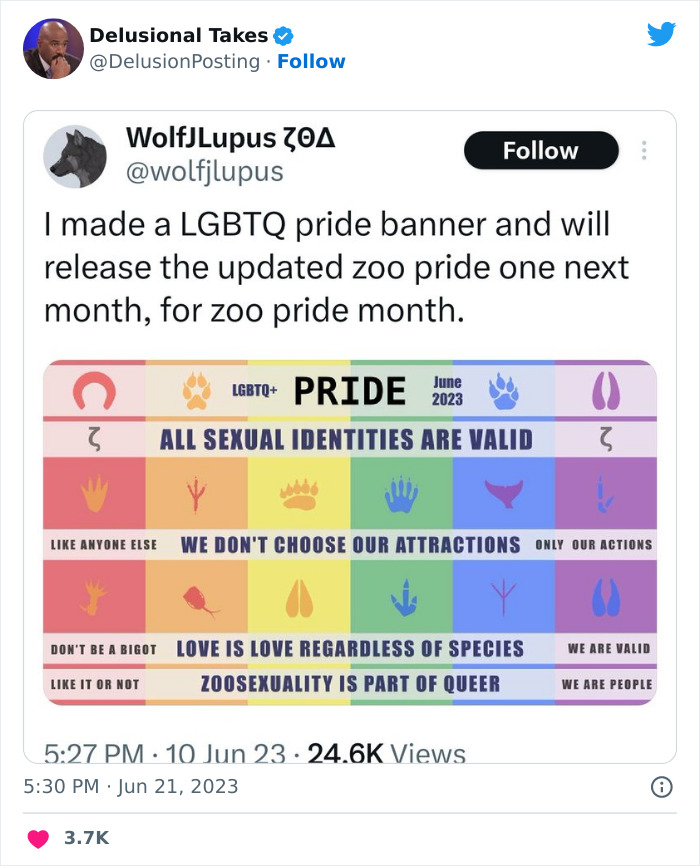Open the @wolfjlupus handle

click(204, 172)
